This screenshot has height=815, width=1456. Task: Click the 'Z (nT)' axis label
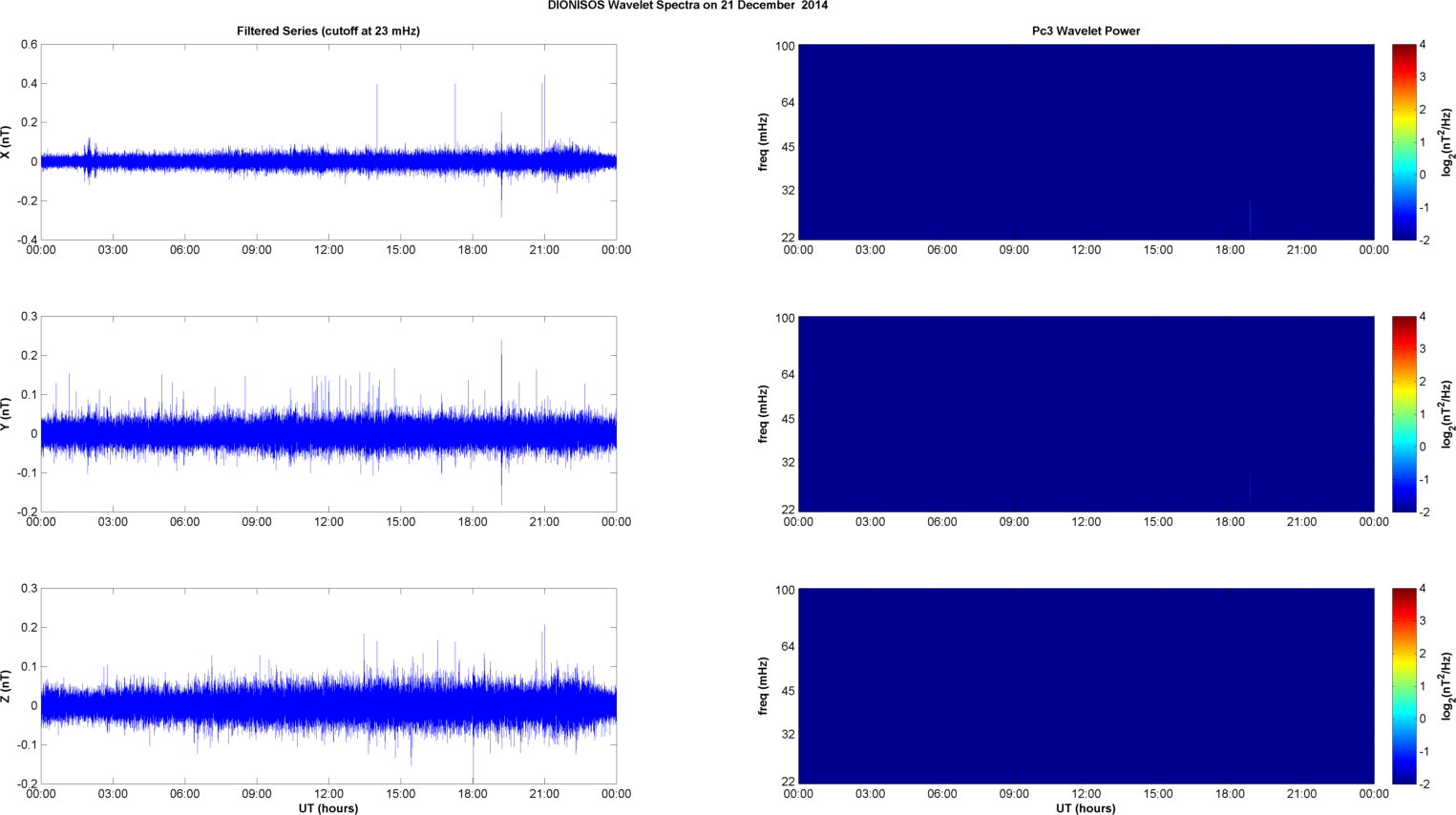(6, 686)
